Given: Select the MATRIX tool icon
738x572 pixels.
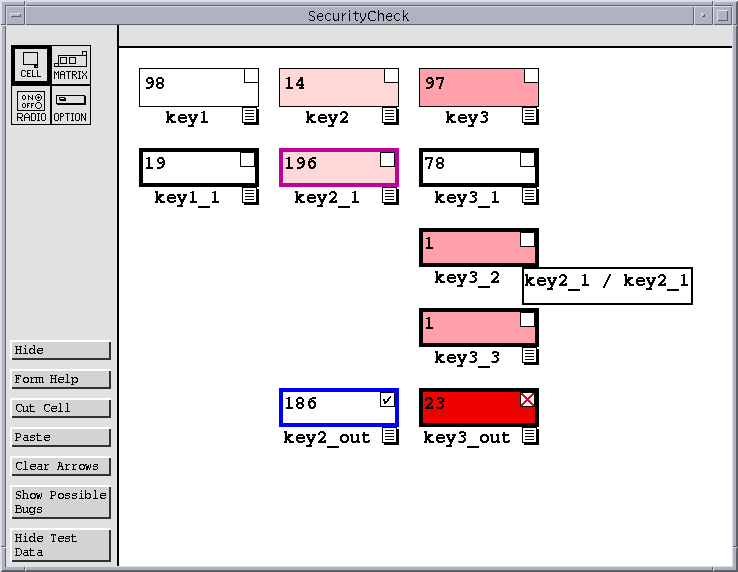Looking at the screenshot, I should pos(70,65).
